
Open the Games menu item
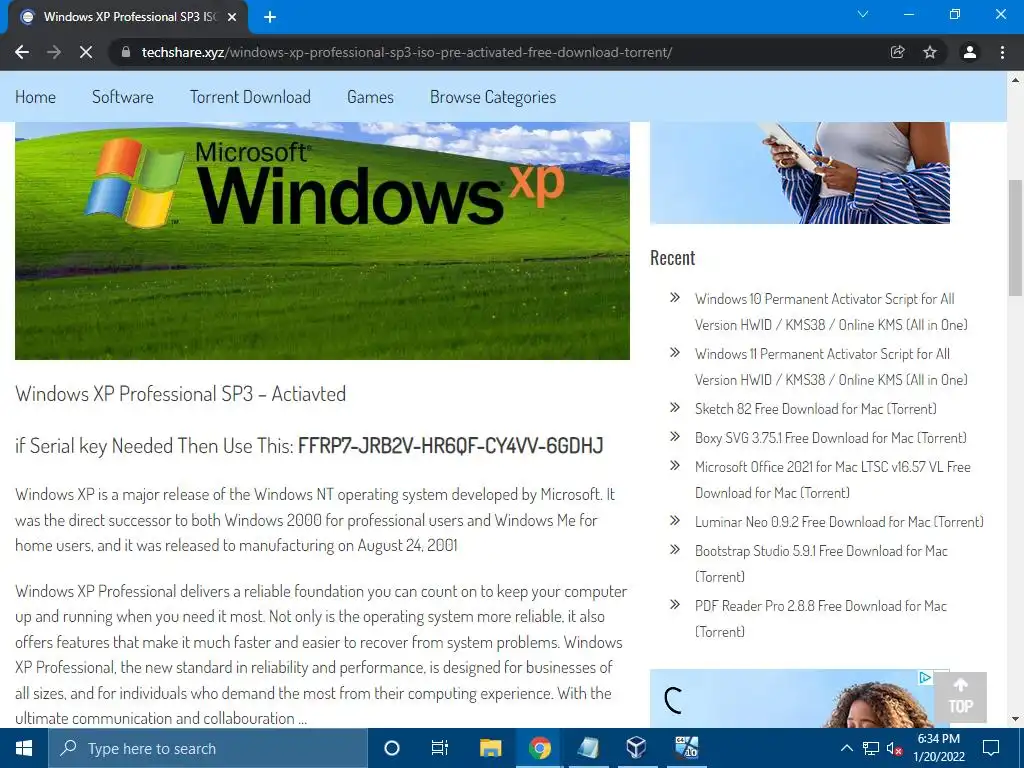[x=370, y=97]
